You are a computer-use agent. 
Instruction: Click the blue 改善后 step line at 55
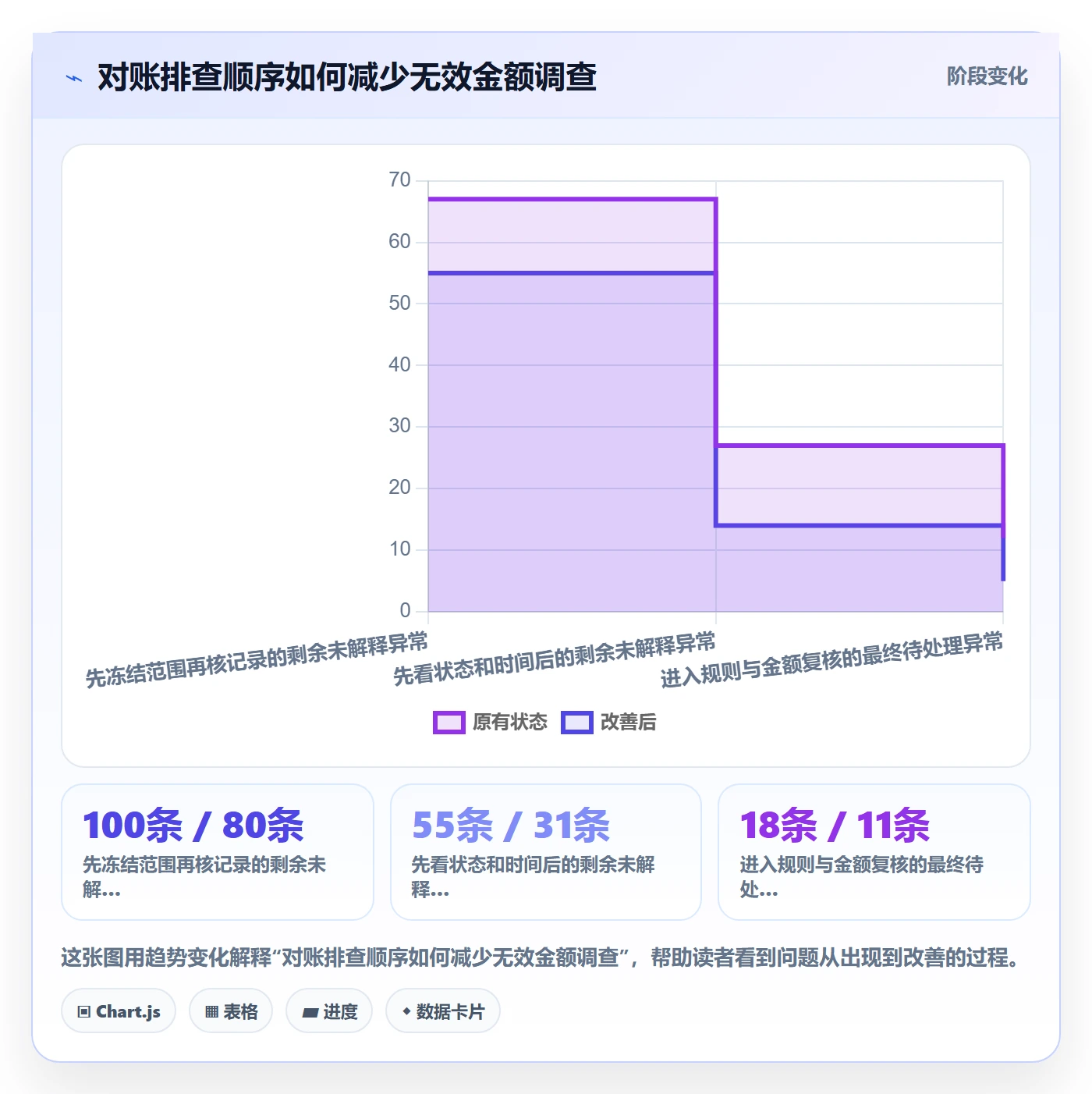pos(572,273)
